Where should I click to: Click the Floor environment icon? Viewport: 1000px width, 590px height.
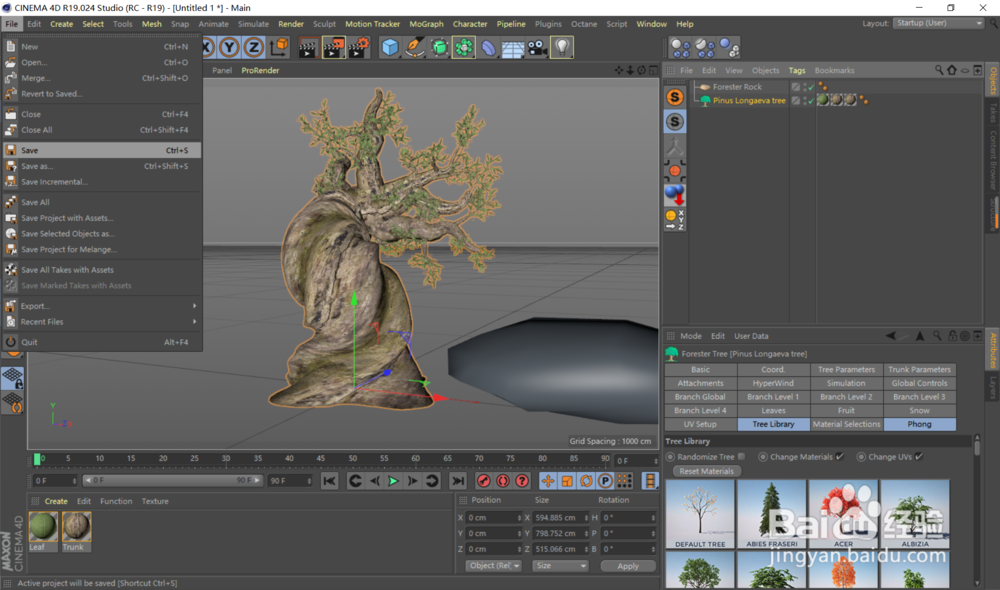[x=513, y=47]
